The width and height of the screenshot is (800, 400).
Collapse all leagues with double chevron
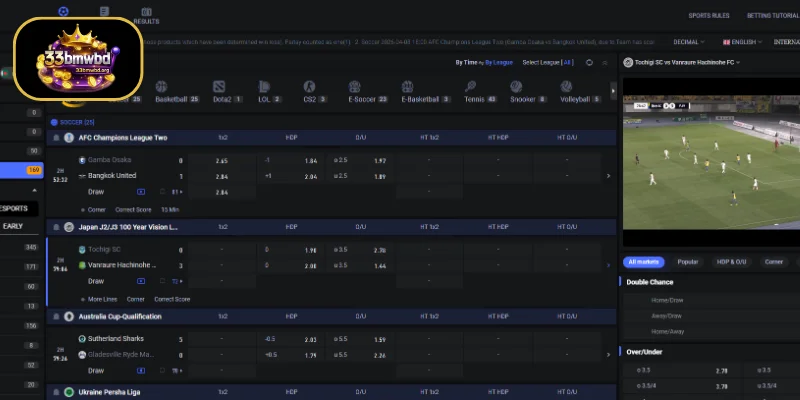click(x=605, y=63)
